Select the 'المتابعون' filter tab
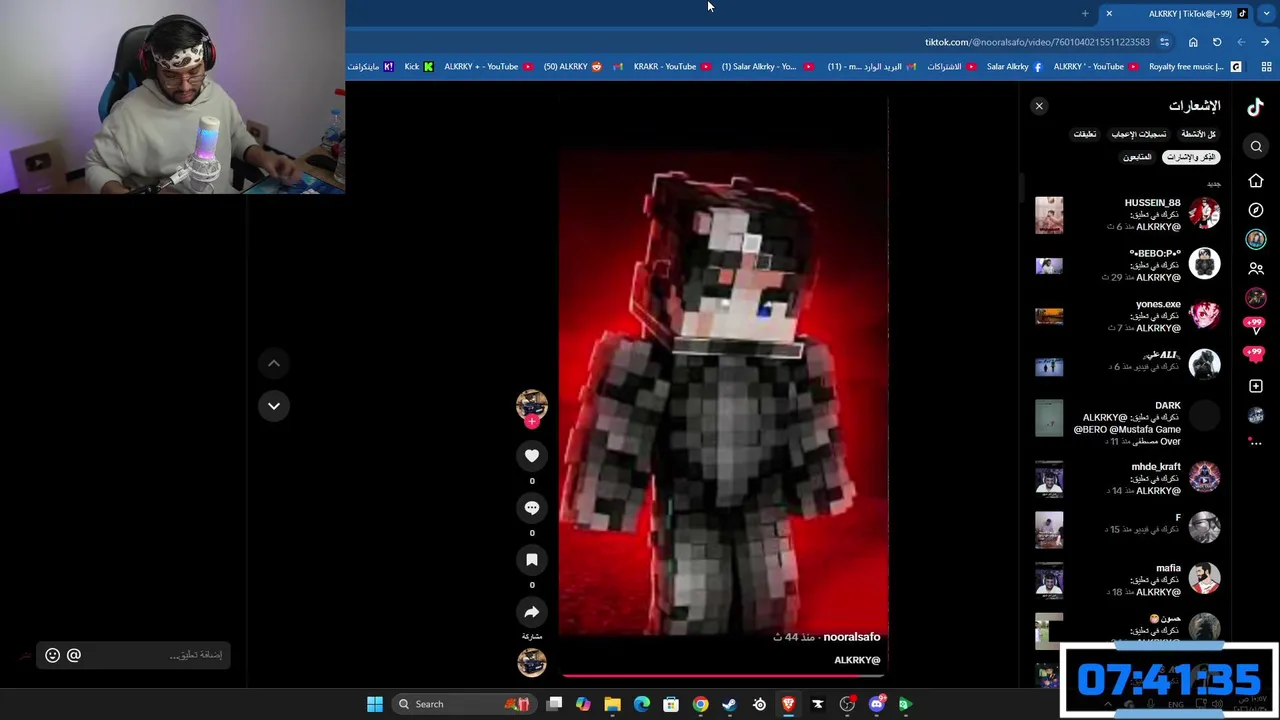This screenshot has height=720, width=1280. (x=1137, y=157)
